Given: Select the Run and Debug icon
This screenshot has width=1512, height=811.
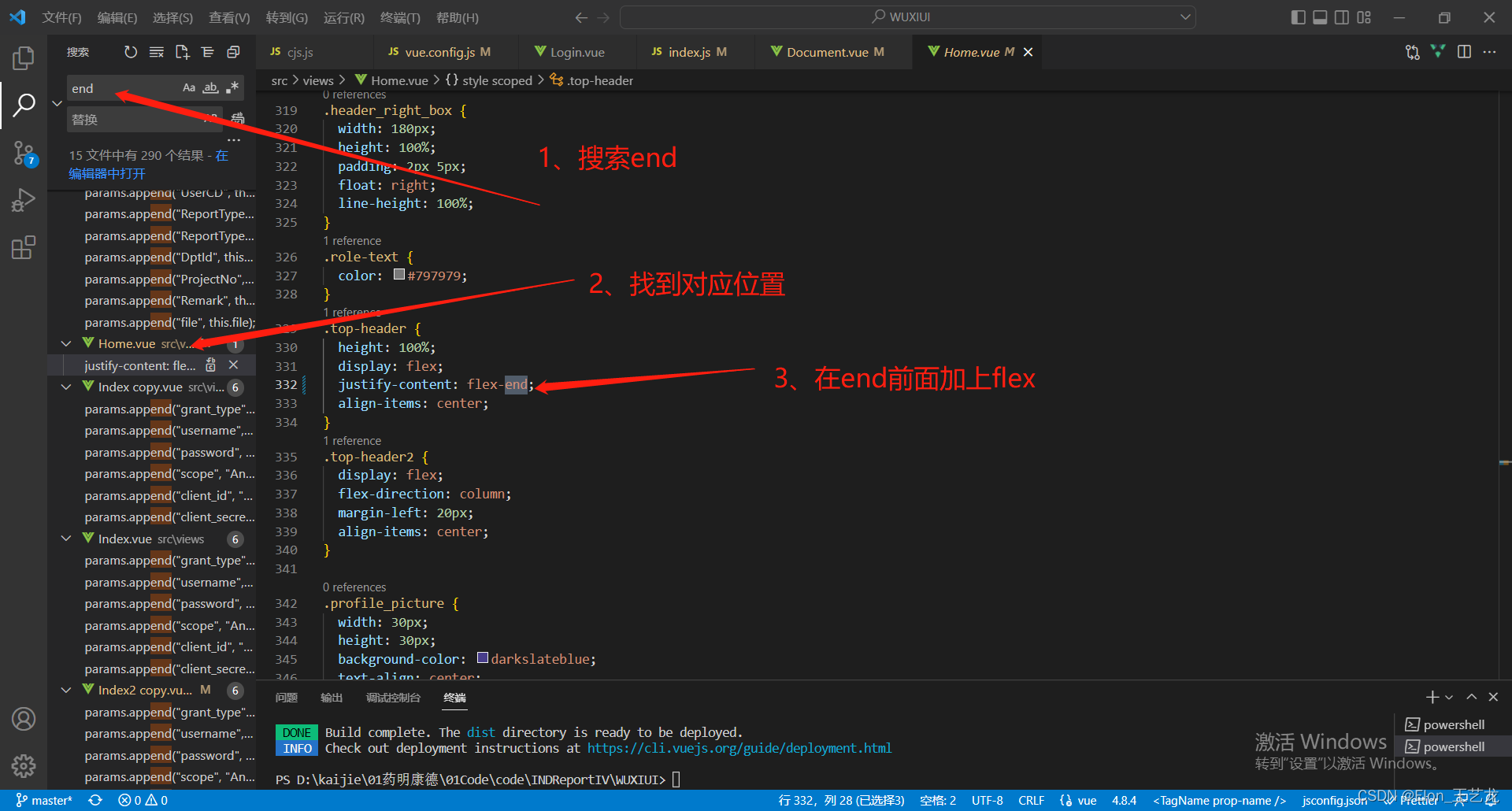Looking at the screenshot, I should (x=24, y=200).
